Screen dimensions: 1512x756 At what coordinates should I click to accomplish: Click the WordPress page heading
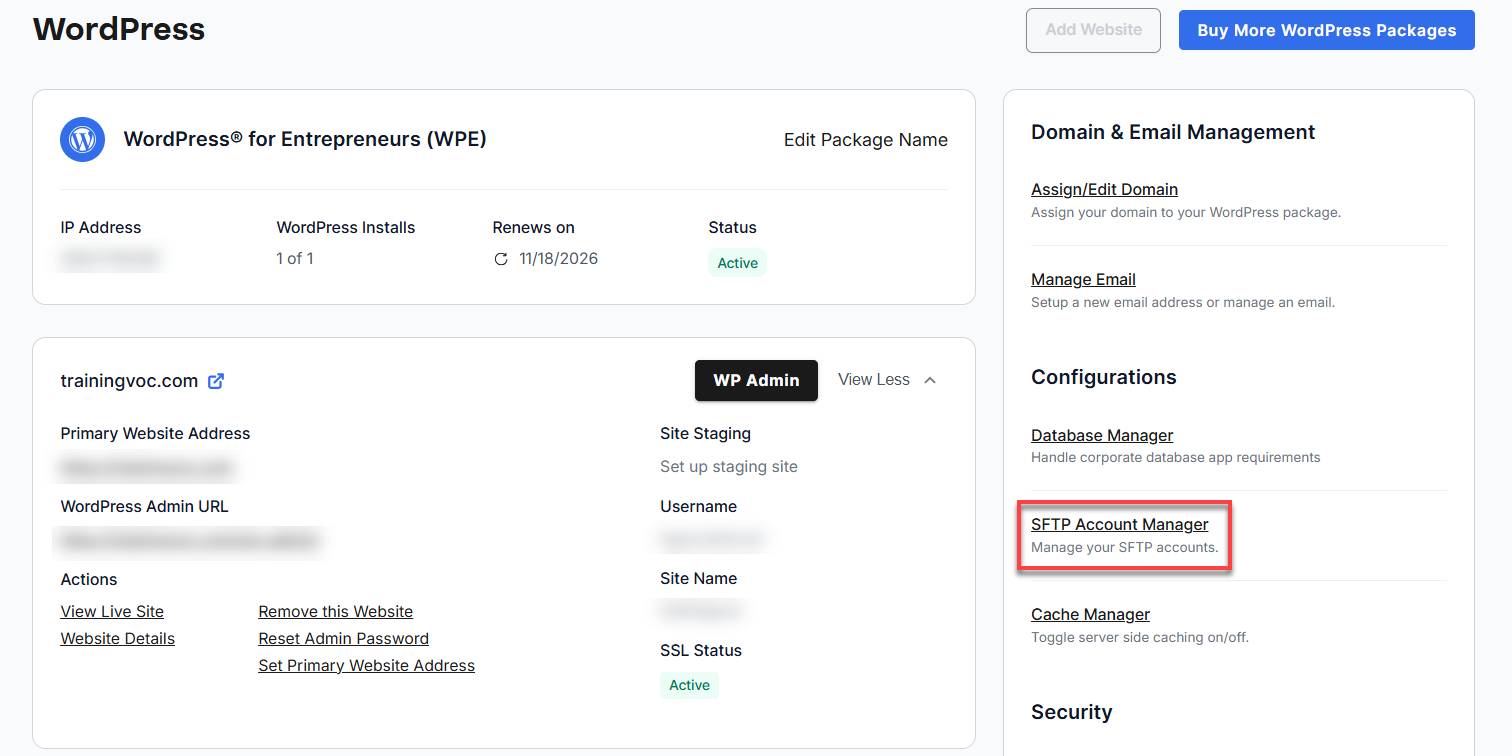(x=119, y=29)
